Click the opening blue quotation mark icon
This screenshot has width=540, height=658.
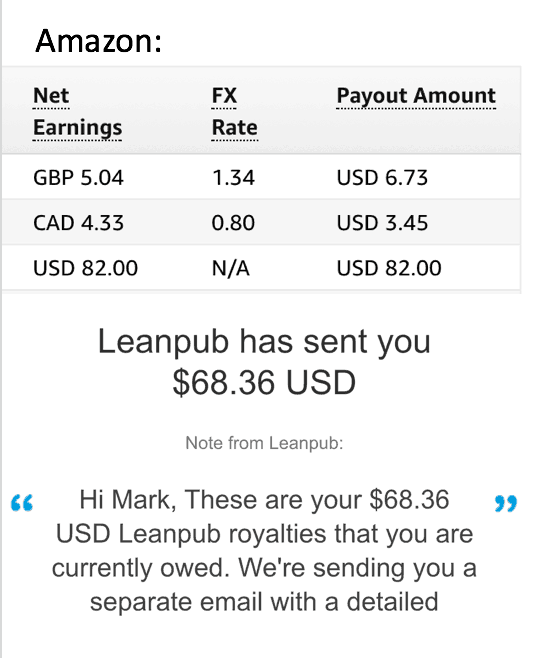22,503
